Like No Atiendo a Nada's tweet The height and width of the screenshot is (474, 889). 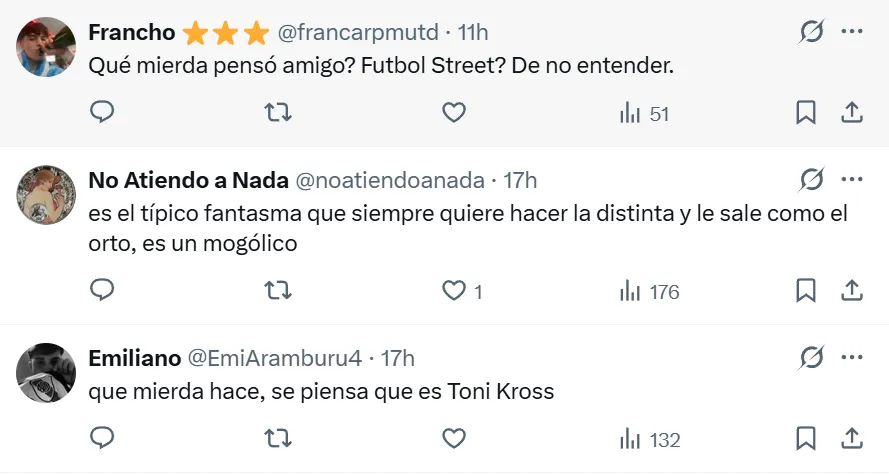click(x=454, y=291)
